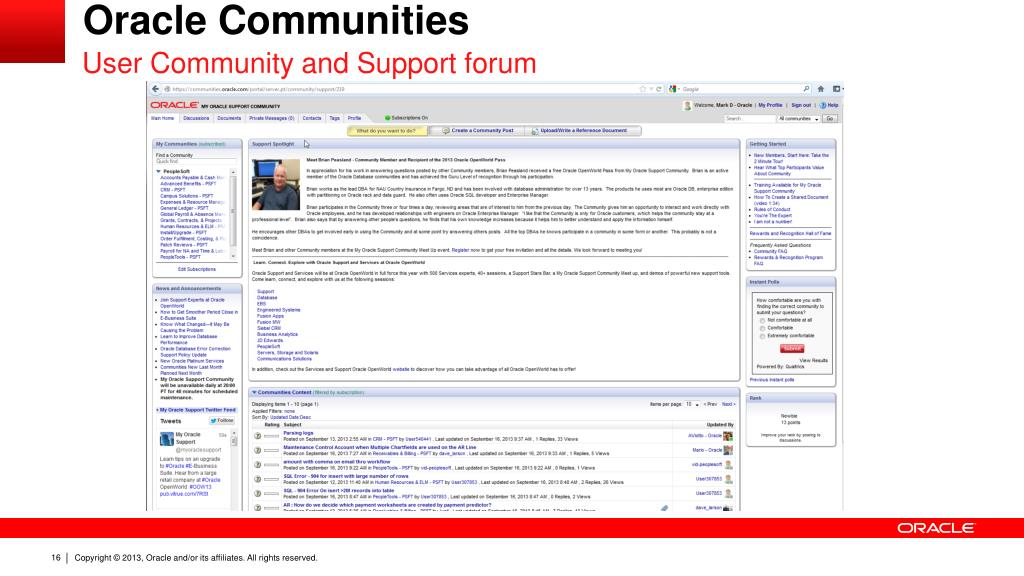
Task: Open the Community FAQ link
Action: (771, 251)
